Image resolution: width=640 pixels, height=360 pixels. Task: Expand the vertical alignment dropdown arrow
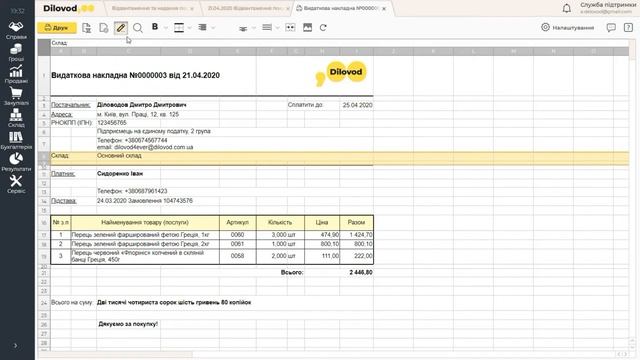pyautogui.click(x=253, y=28)
